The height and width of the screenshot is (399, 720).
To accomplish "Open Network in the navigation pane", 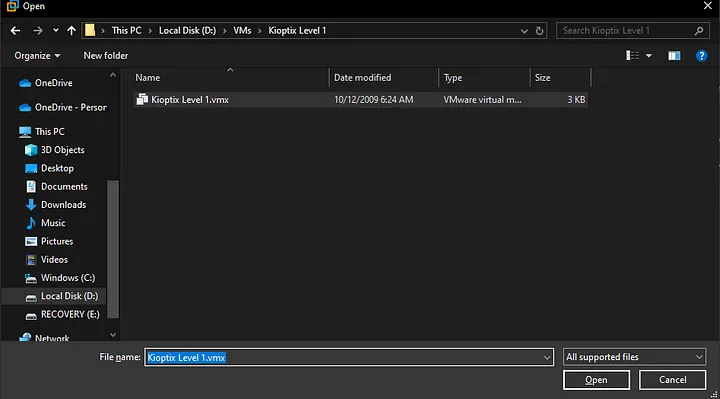I will click(44, 337).
